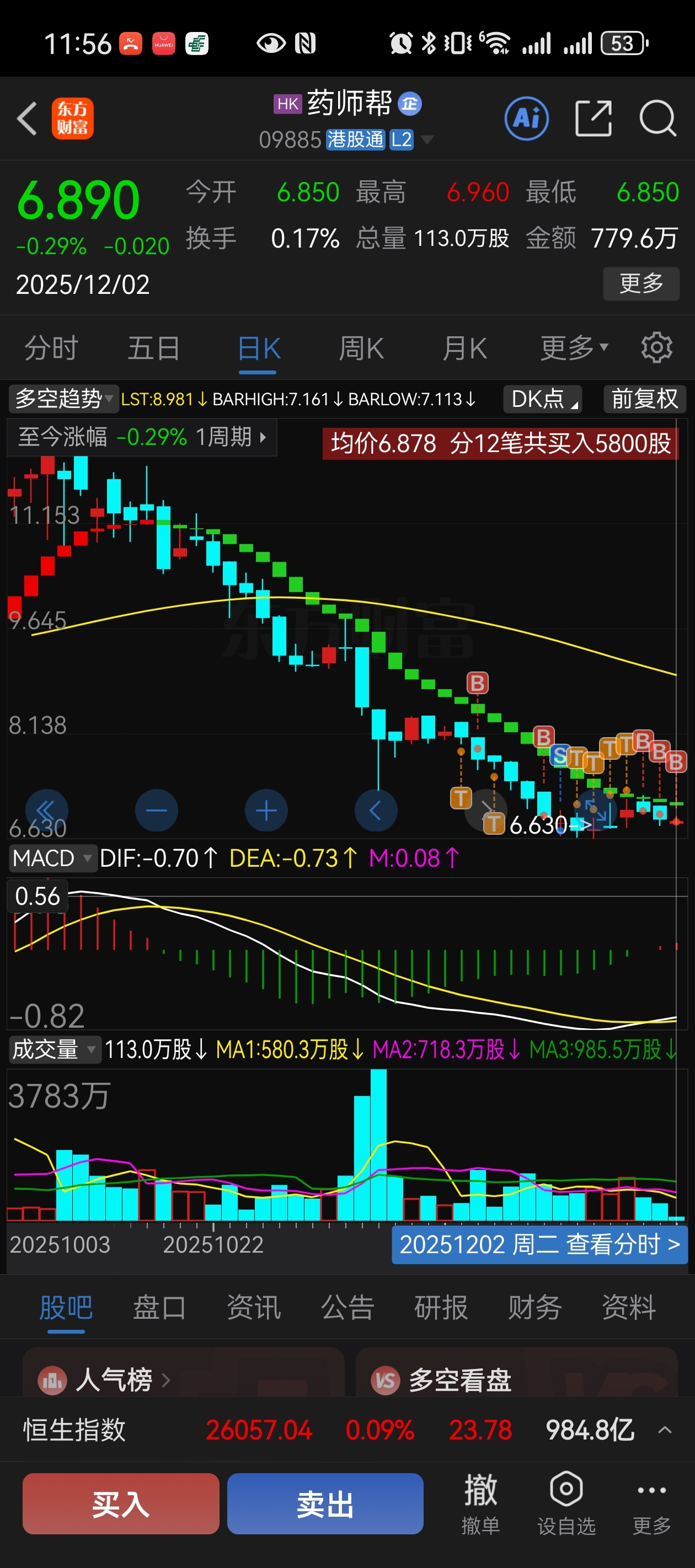Switch to the 五日 tab
Viewport: 695px width, 1568px height.
153,347
